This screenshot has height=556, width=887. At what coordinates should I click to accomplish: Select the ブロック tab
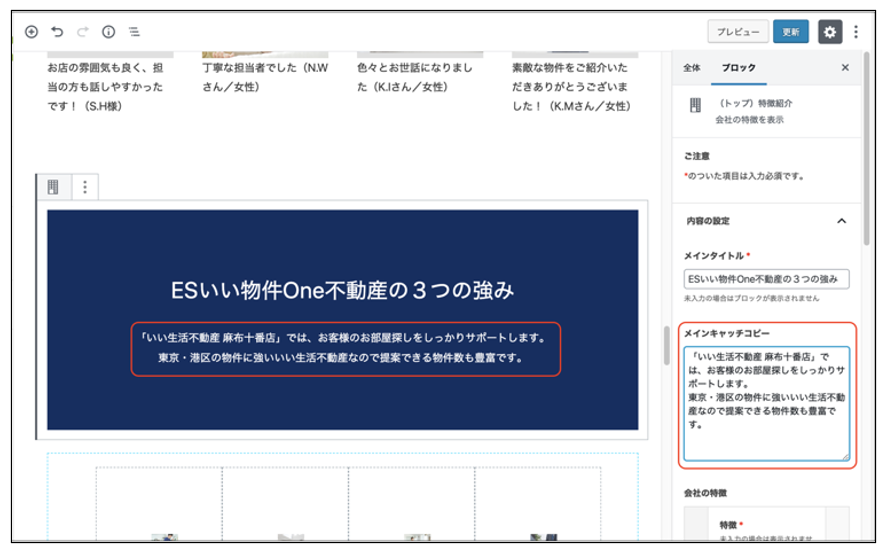pos(739,68)
